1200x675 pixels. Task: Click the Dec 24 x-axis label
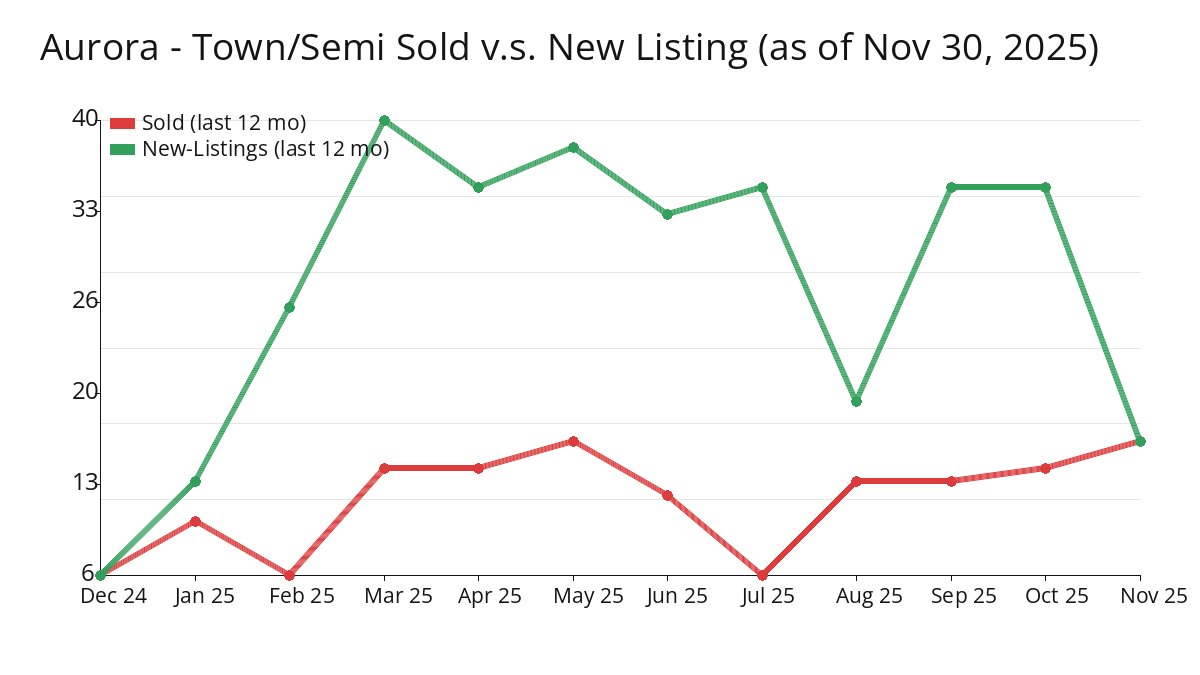[x=111, y=596]
